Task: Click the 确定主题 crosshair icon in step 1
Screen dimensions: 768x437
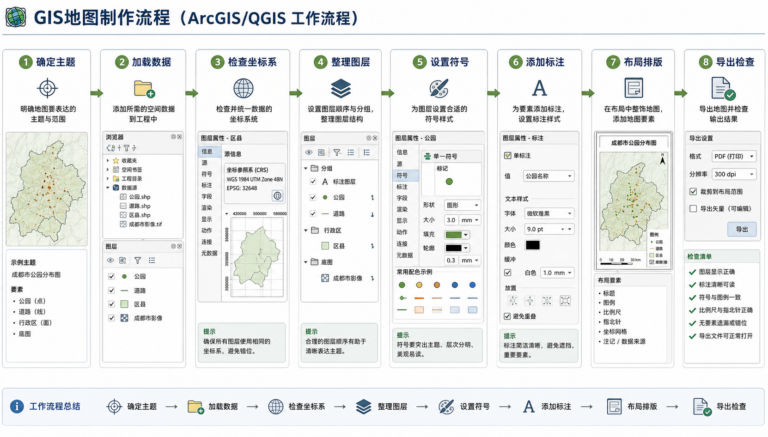Action: (x=48, y=89)
